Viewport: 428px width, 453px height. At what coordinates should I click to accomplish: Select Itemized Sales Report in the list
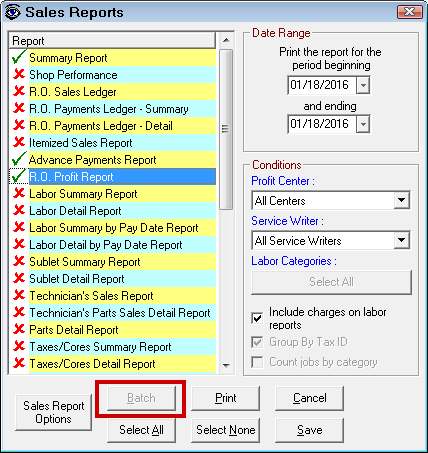[x=113, y=143]
